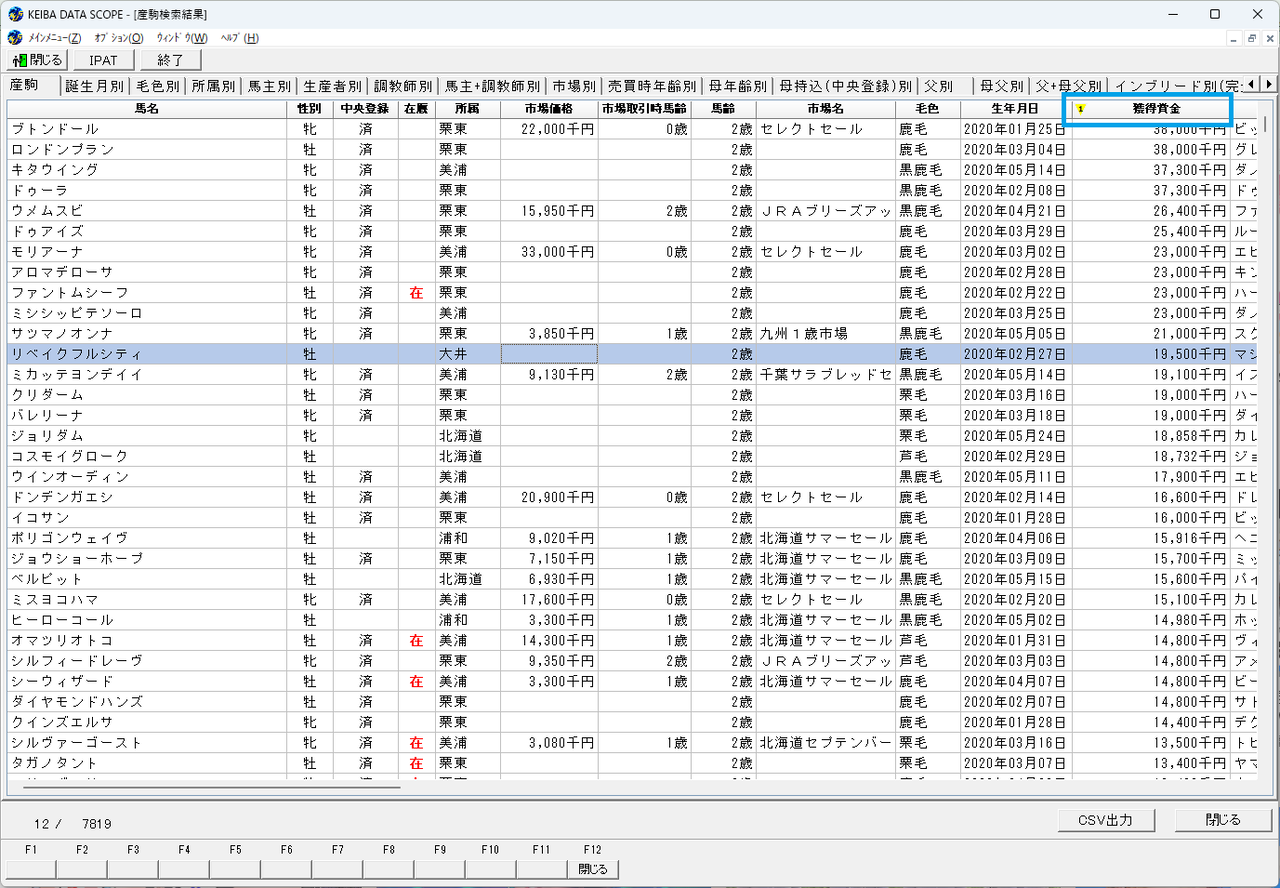Viewport: 1280px width, 888px height.
Task: Open the 売買時年齢別 tab
Action: tap(653, 86)
